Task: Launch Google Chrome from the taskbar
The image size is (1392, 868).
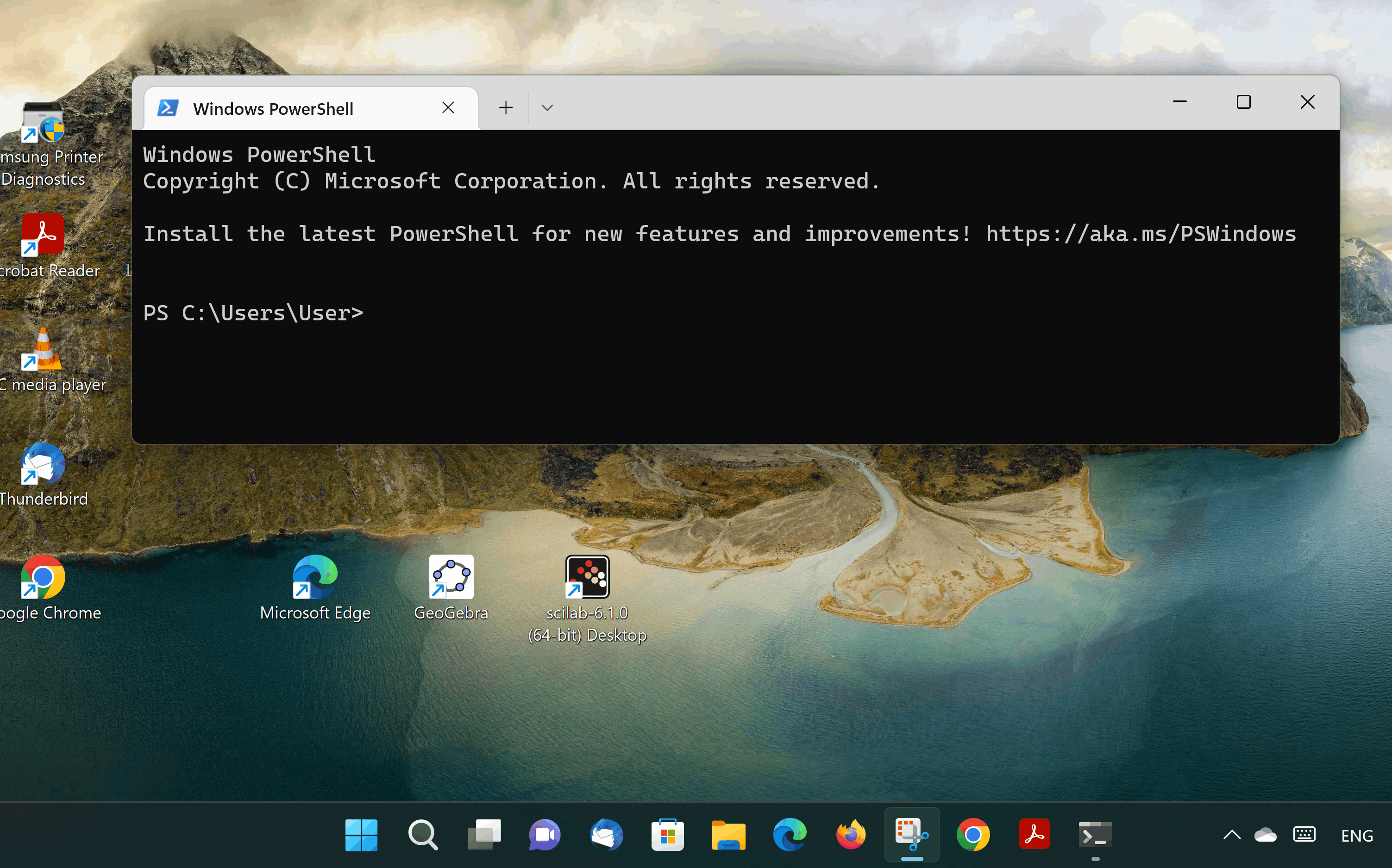Action: tap(973, 835)
